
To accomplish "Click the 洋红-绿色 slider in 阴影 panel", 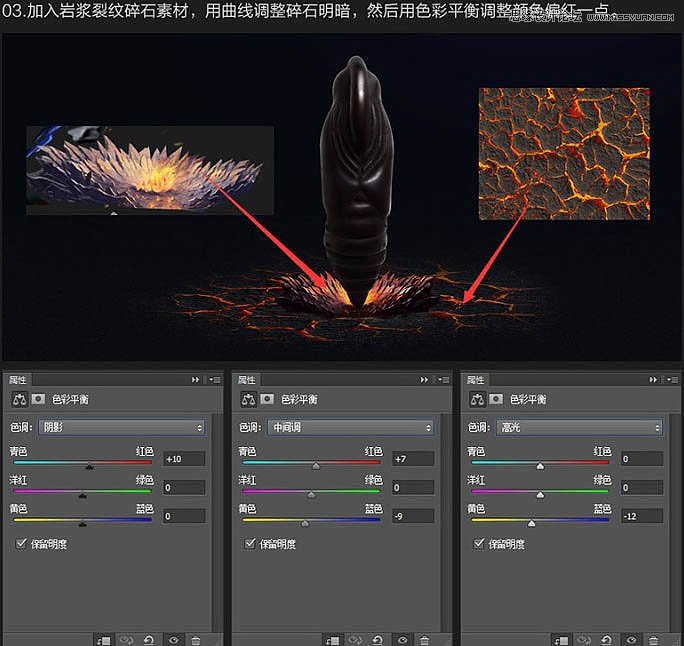I will [x=82, y=491].
